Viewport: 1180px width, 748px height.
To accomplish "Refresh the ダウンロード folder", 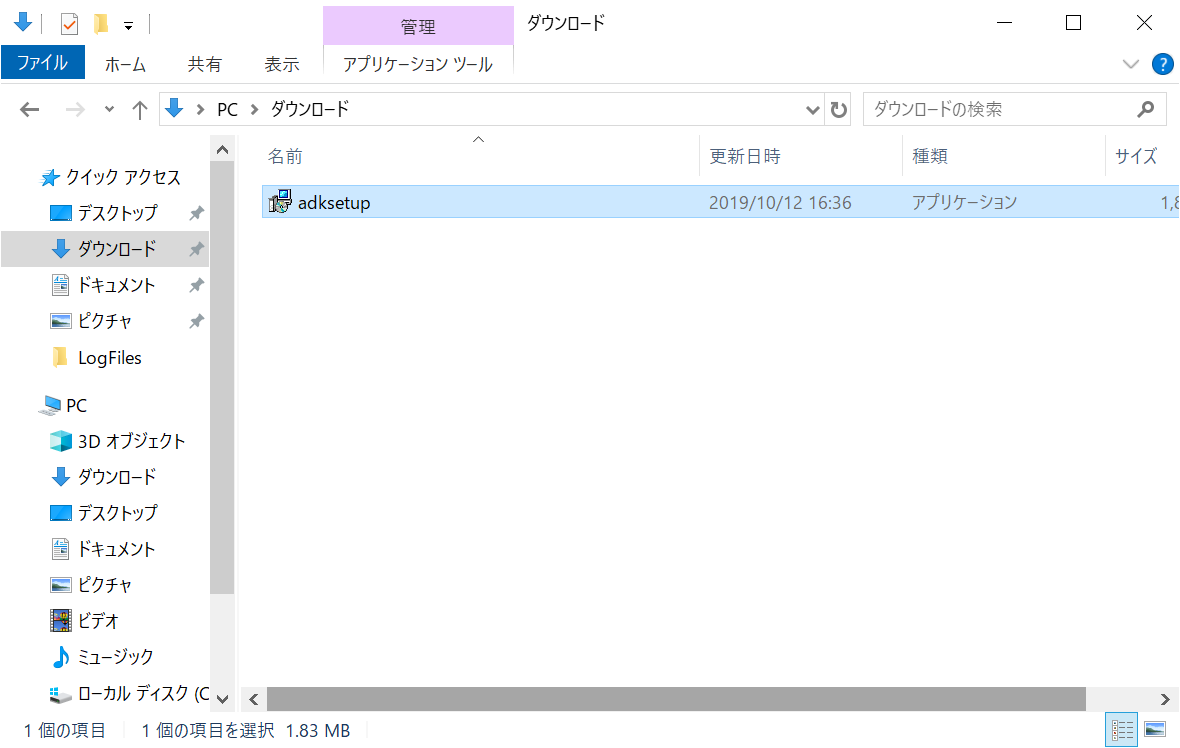I will tap(838, 110).
